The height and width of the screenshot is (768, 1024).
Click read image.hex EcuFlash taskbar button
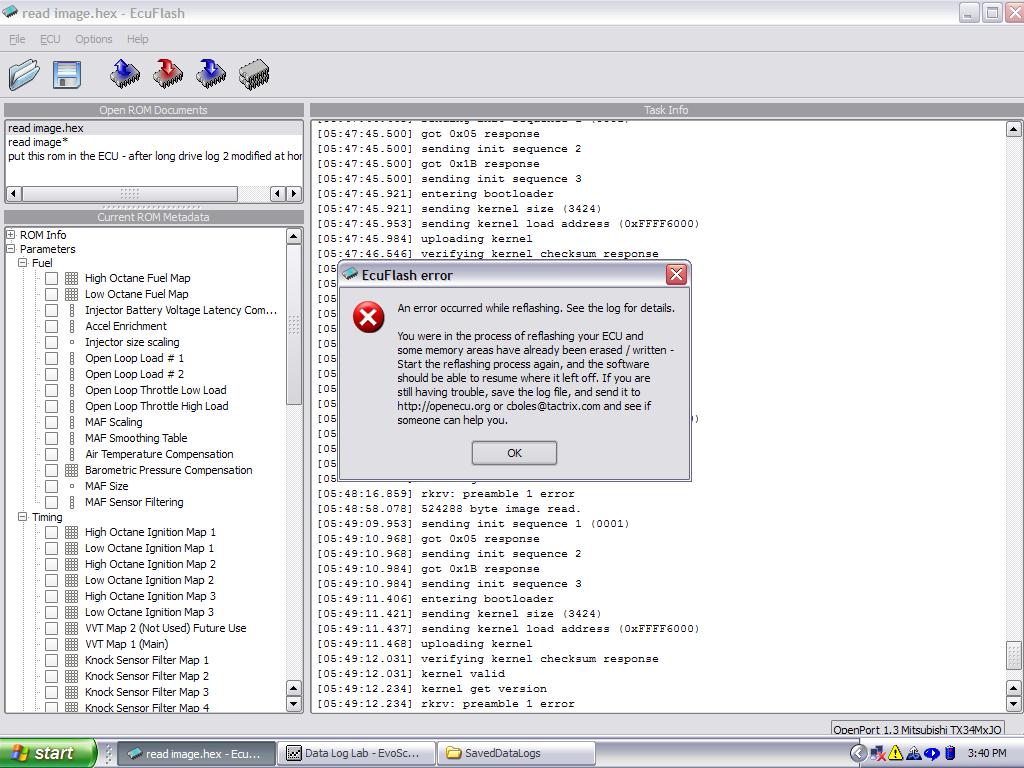point(199,753)
